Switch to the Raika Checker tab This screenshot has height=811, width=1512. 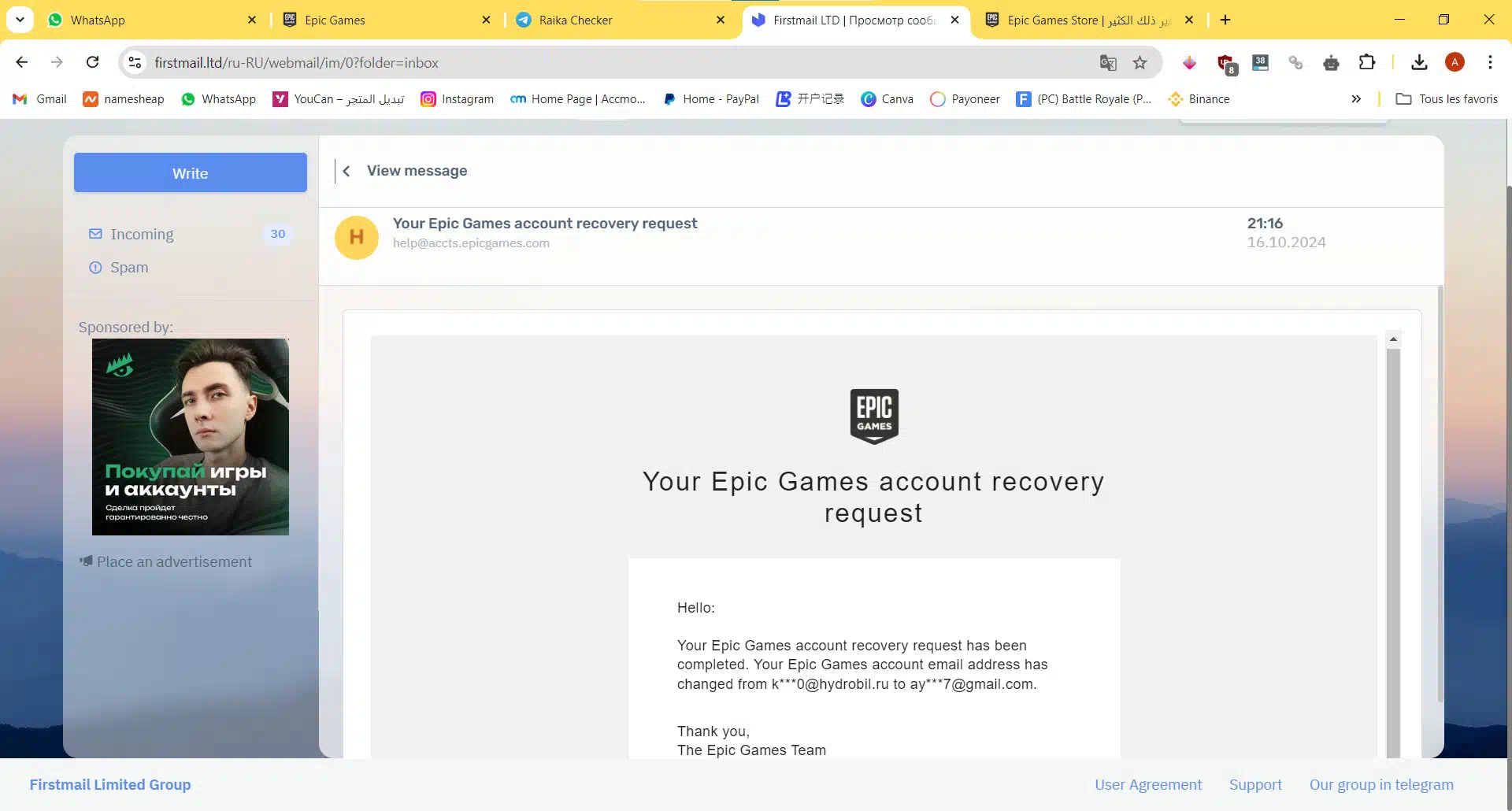point(620,20)
